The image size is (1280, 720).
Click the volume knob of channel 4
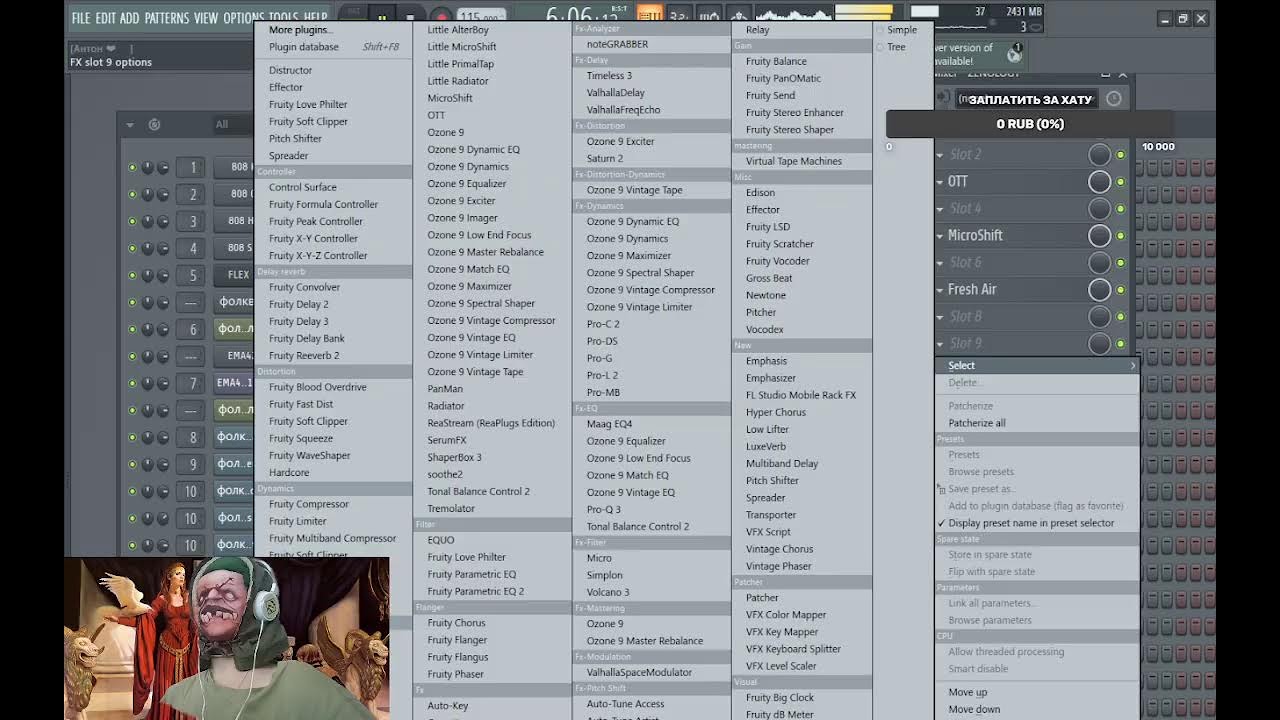(x=163, y=248)
